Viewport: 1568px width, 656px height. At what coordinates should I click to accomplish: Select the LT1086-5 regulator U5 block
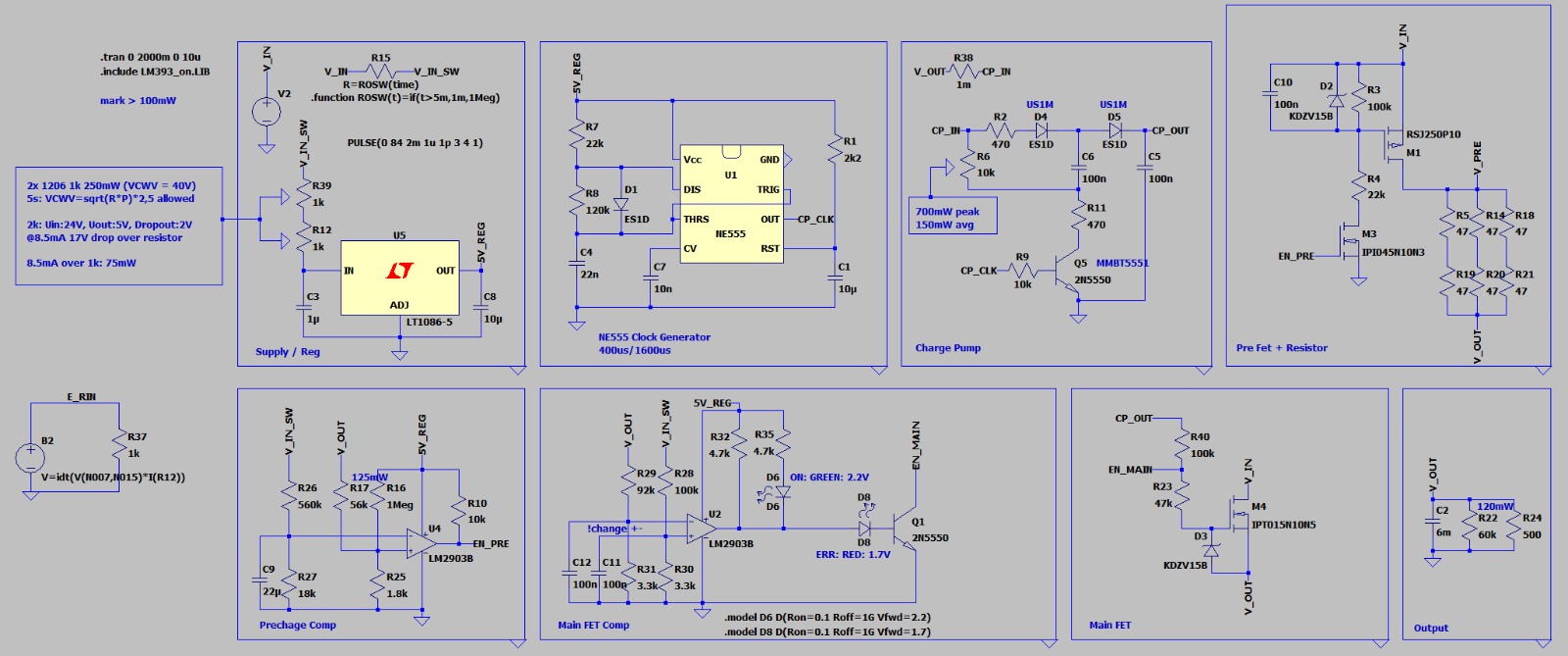[x=399, y=278]
